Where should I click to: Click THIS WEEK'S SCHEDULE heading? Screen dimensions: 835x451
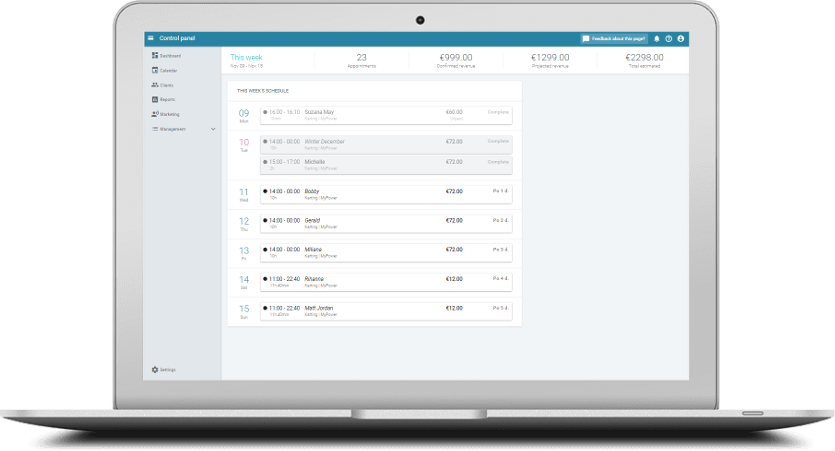click(x=263, y=91)
